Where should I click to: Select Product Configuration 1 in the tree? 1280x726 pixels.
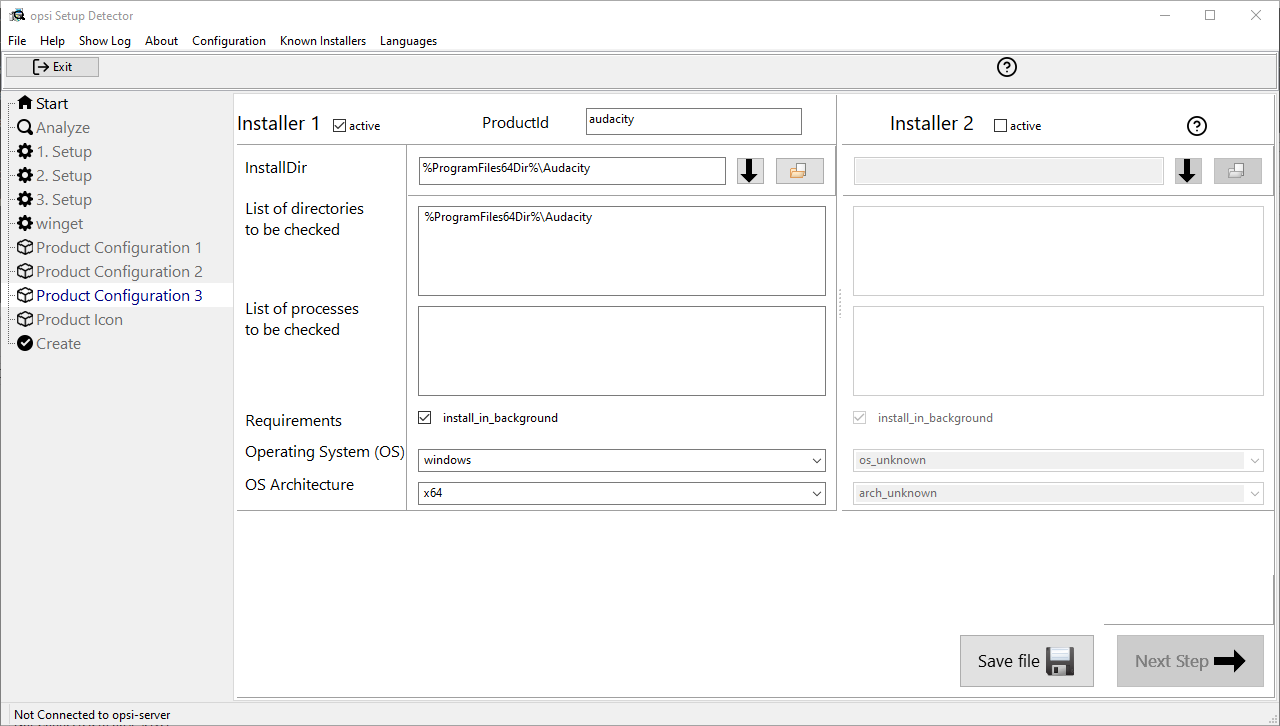[x=119, y=247]
